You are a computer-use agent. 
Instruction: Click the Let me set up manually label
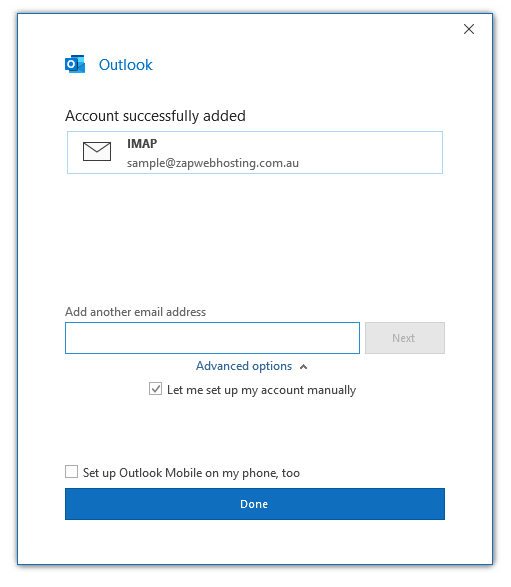coord(261,390)
